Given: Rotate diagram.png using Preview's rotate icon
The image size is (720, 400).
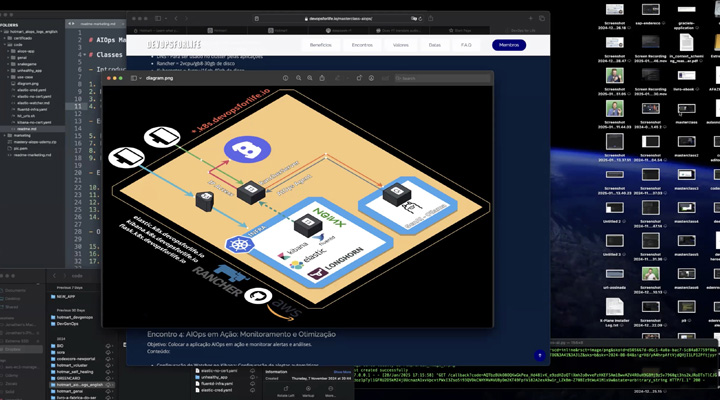Looking at the screenshot, I should click(359, 78).
